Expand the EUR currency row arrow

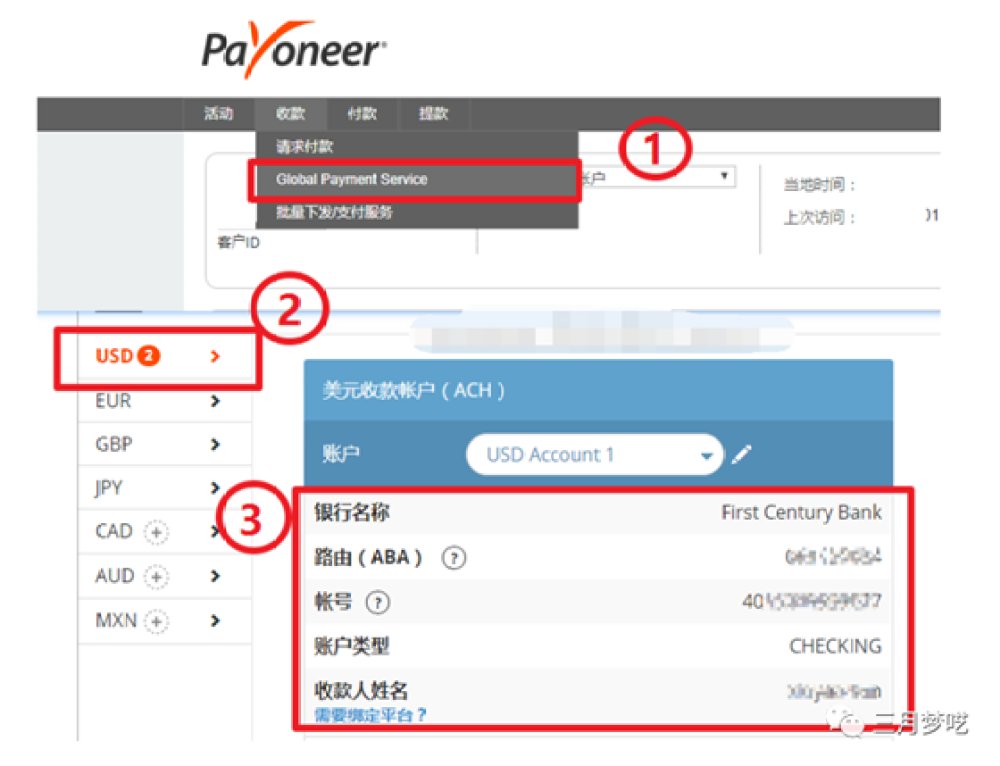216,401
